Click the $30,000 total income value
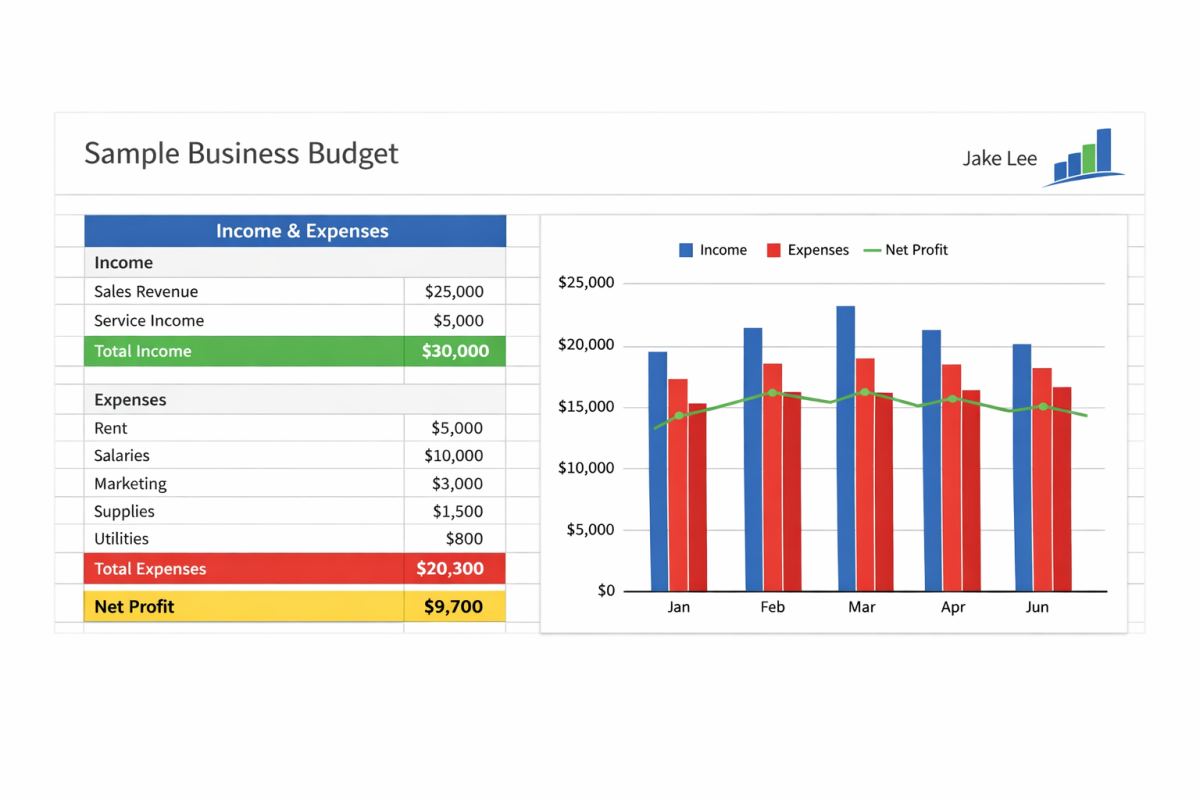The image size is (1200, 800). point(455,351)
